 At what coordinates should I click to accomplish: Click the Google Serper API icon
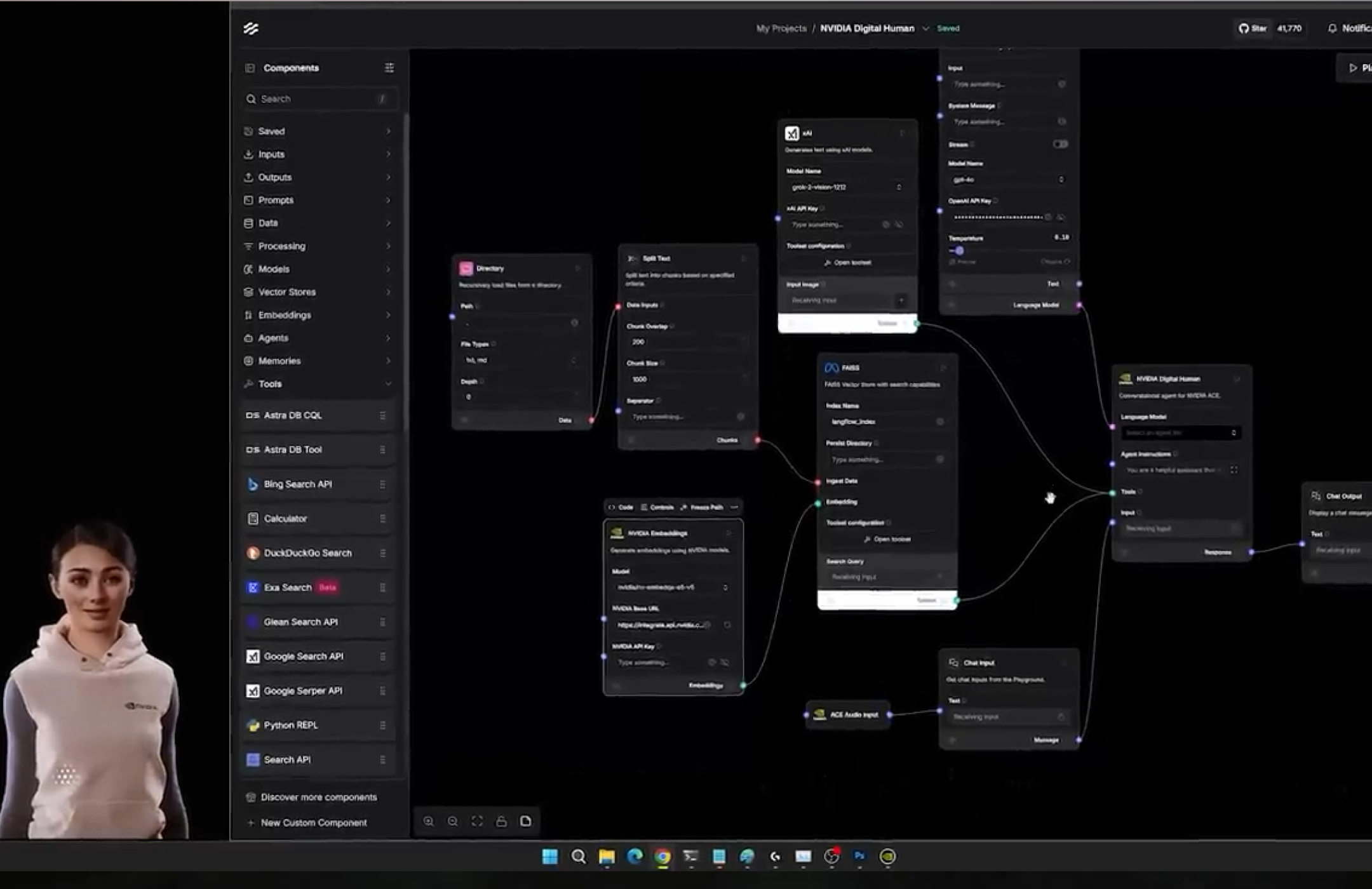(253, 691)
